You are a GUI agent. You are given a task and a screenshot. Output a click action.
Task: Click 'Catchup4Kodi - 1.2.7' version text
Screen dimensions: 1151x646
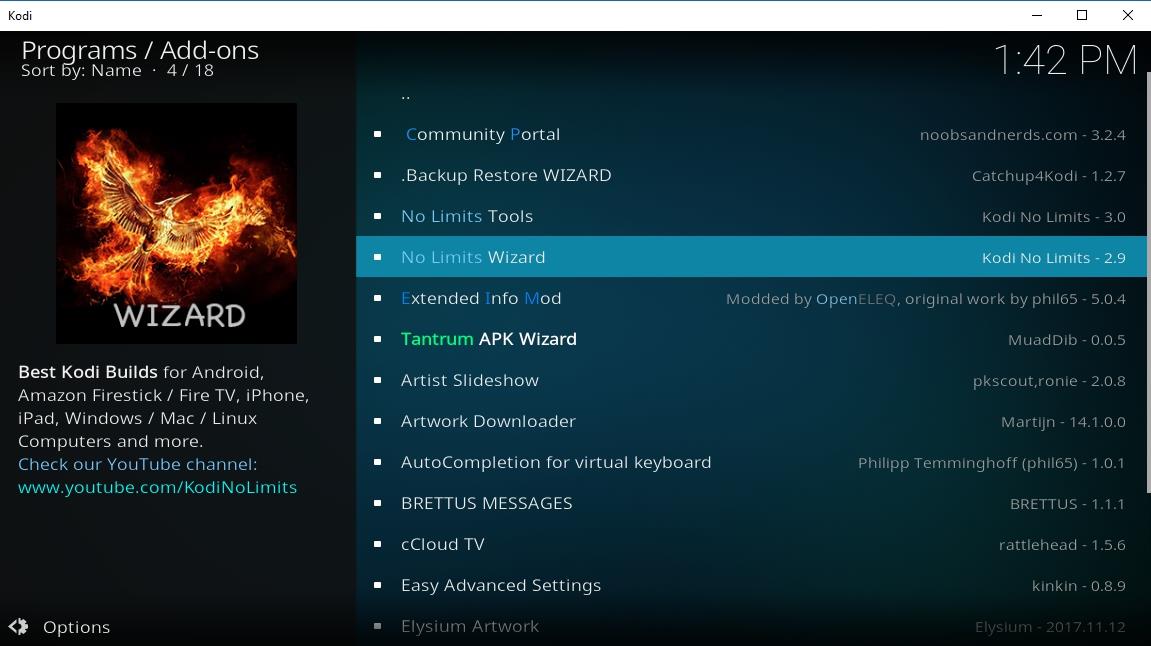click(1048, 176)
